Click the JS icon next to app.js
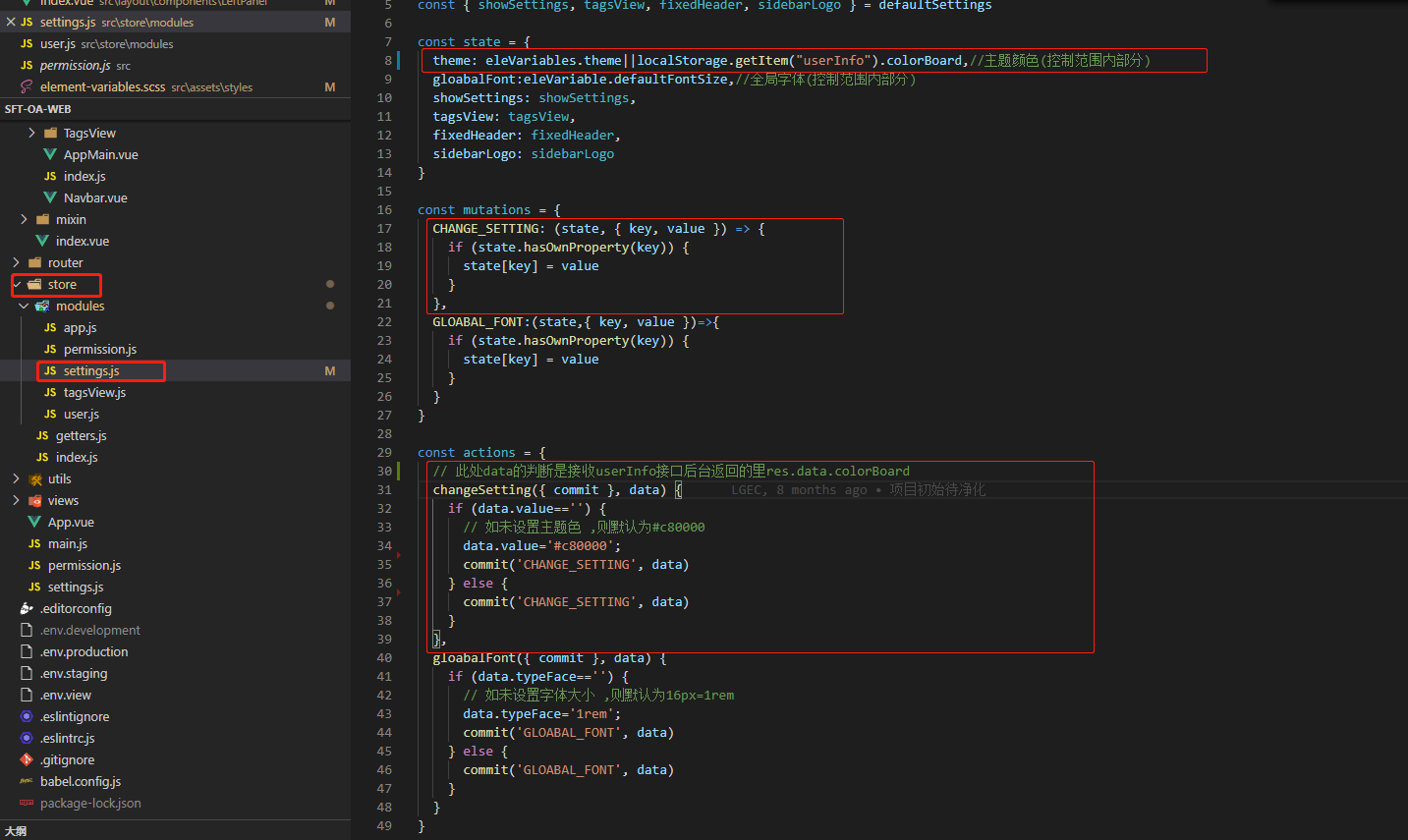Screen dimensions: 1408x840 50,327
